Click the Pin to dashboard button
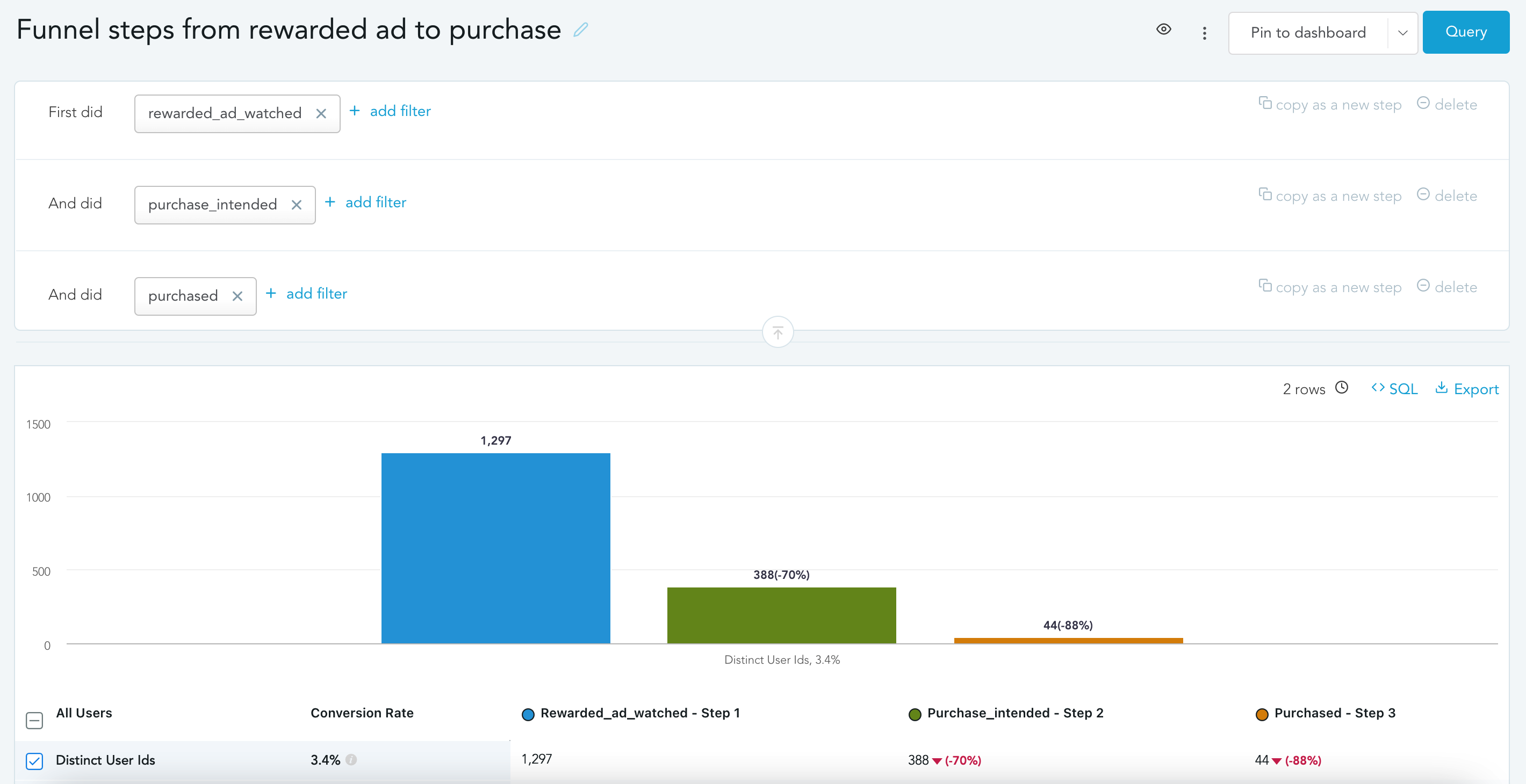This screenshot has height=784, width=1526. click(x=1308, y=33)
